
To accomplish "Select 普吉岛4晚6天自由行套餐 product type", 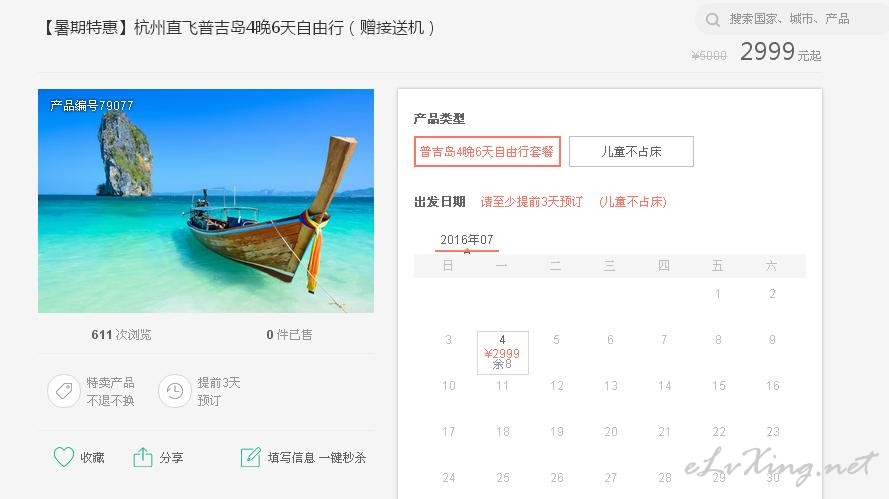I will pos(487,151).
